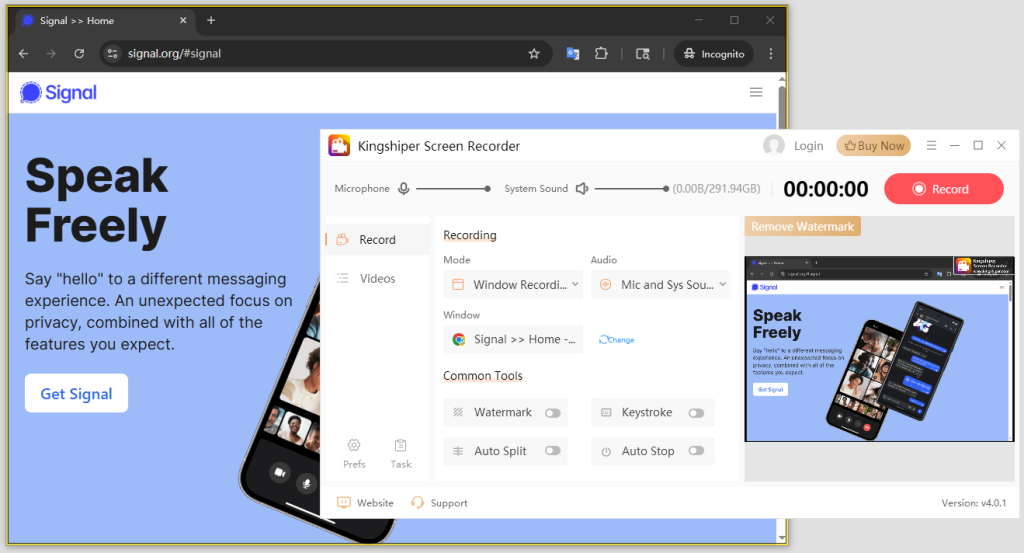Viewport: 1024px width, 553px height.
Task: Click the Kingshiper Screen Recorder logo
Action: [339, 146]
